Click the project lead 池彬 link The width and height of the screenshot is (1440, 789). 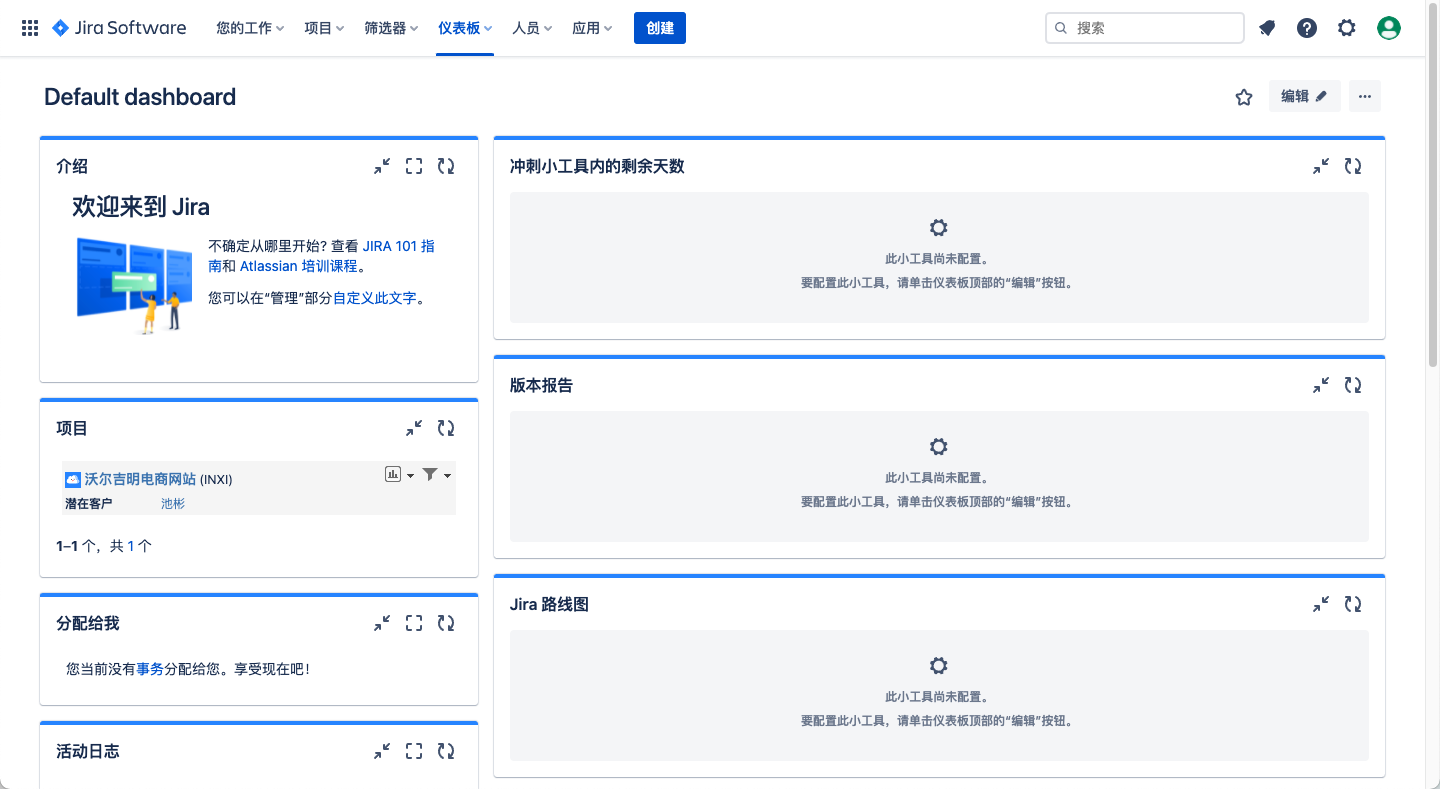(173, 504)
